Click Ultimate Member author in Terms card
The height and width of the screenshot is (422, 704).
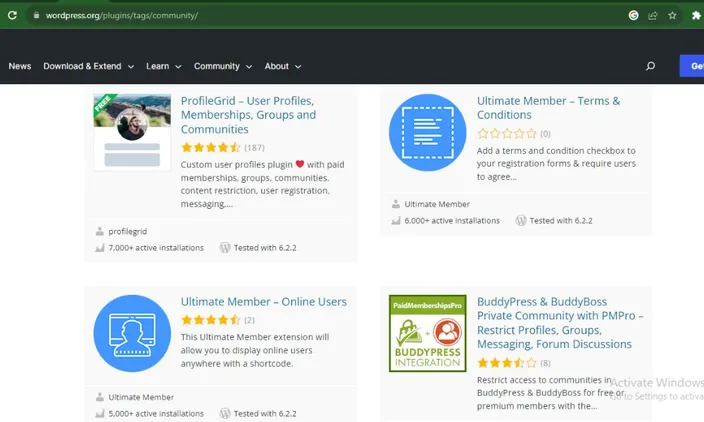(x=437, y=204)
